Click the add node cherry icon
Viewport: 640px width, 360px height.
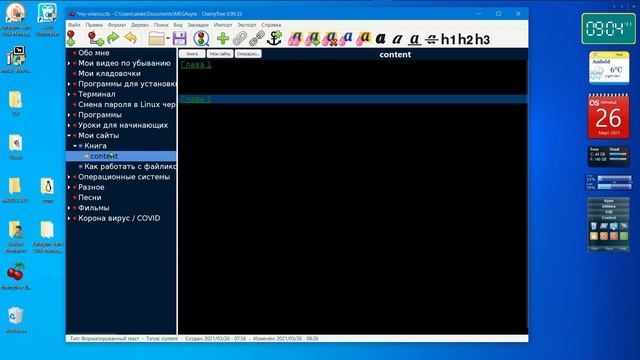(x=72, y=38)
